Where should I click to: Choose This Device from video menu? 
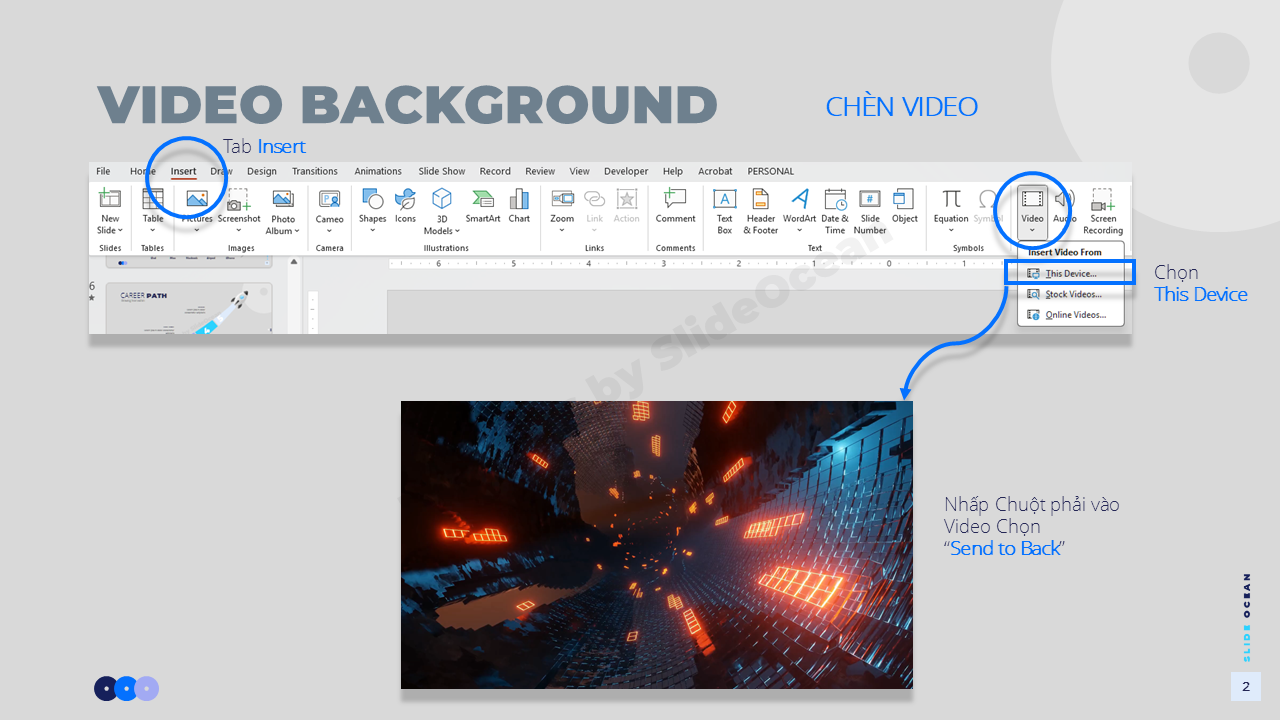coord(1071,273)
